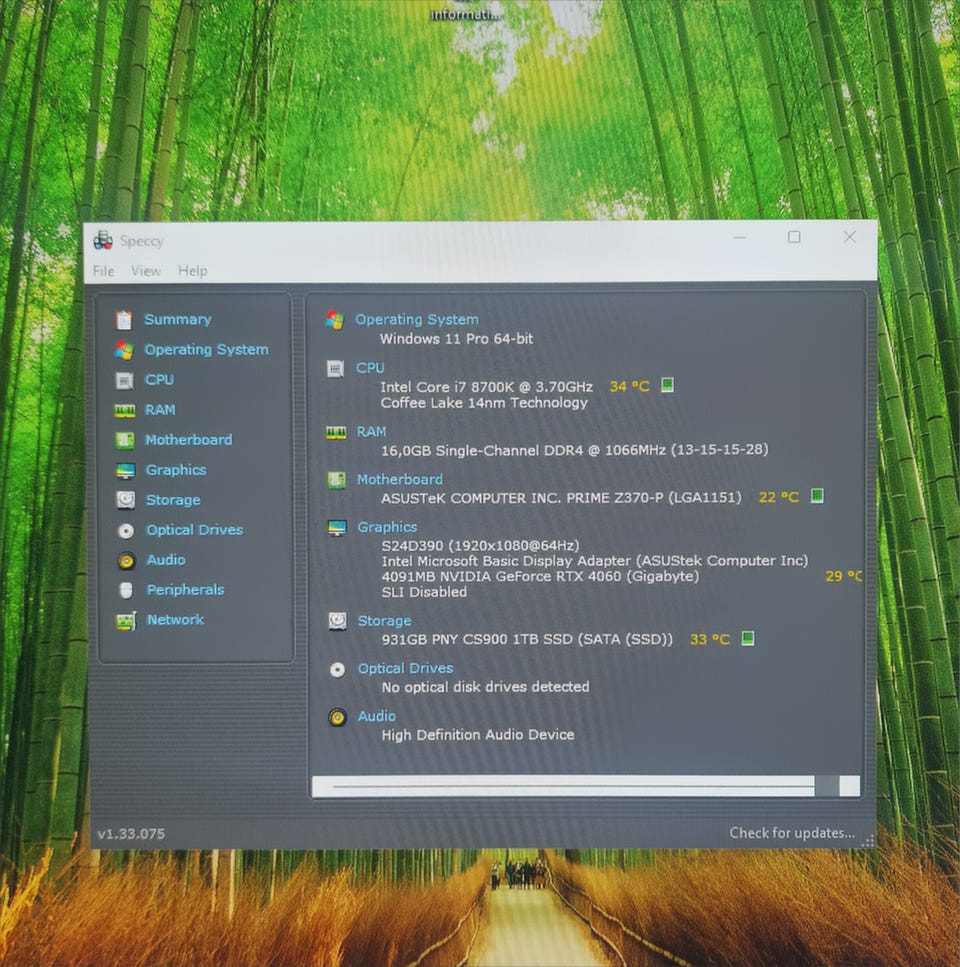Select the Storage drive icon in sidebar

pyautogui.click(x=125, y=500)
